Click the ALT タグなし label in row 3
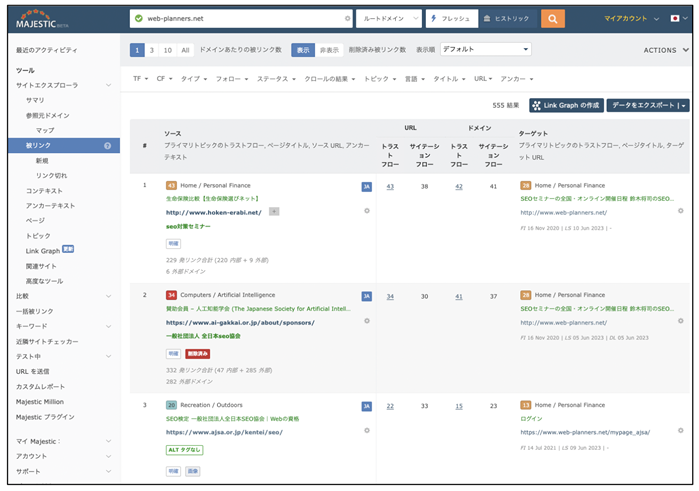 tap(185, 450)
